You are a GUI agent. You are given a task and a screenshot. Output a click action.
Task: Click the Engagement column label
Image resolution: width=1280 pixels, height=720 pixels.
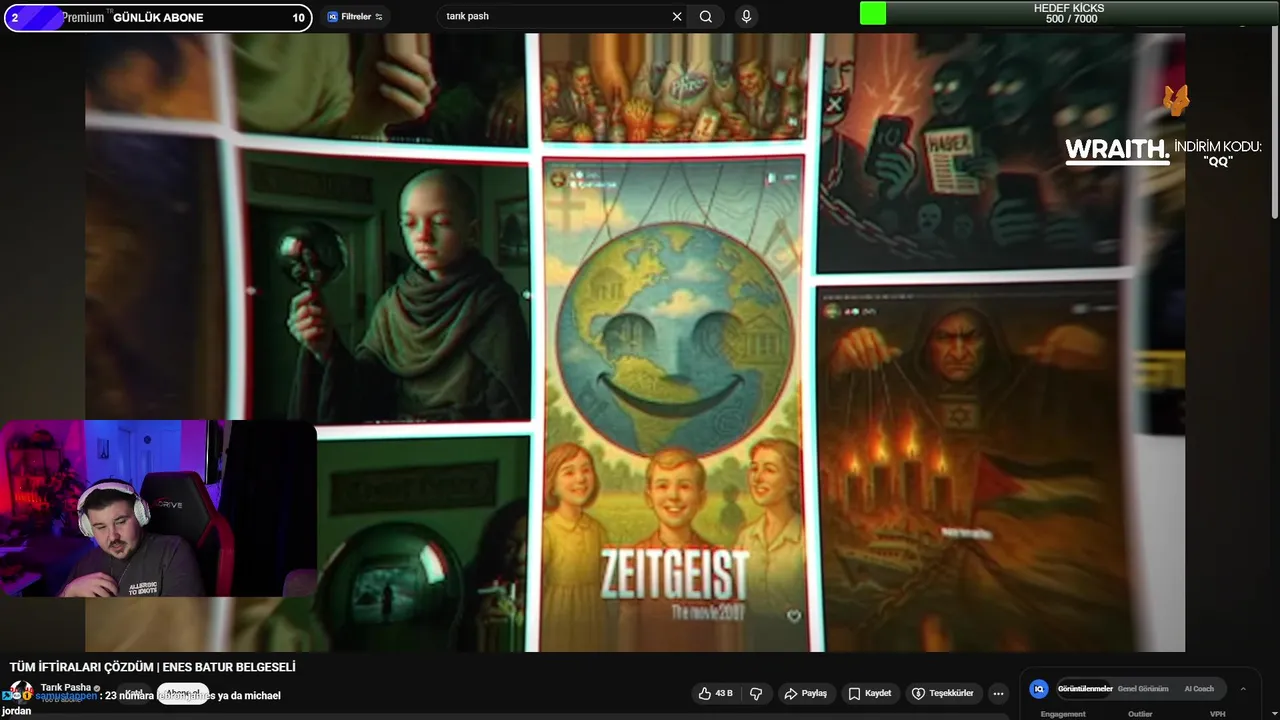(1062, 714)
